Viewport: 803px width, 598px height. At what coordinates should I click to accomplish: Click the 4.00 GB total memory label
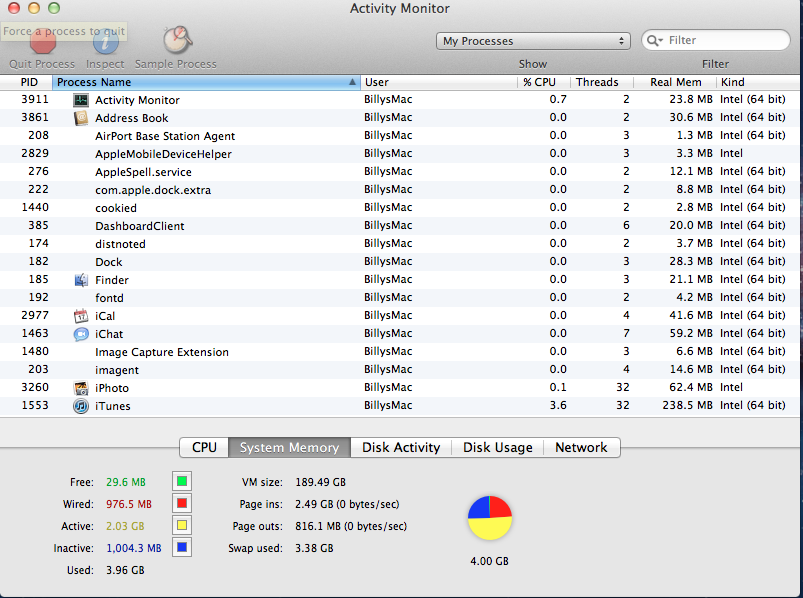[x=490, y=561]
